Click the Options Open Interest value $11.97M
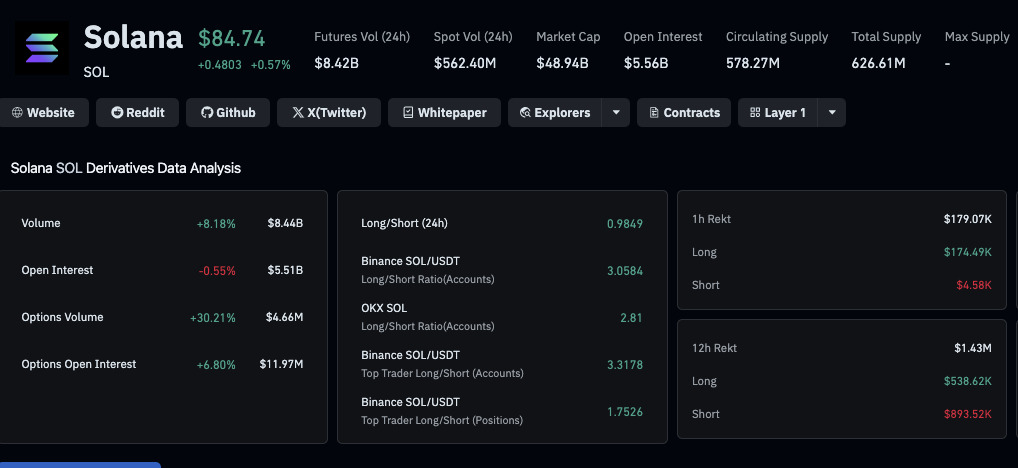The image size is (1018, 468). tap(282, 364)
